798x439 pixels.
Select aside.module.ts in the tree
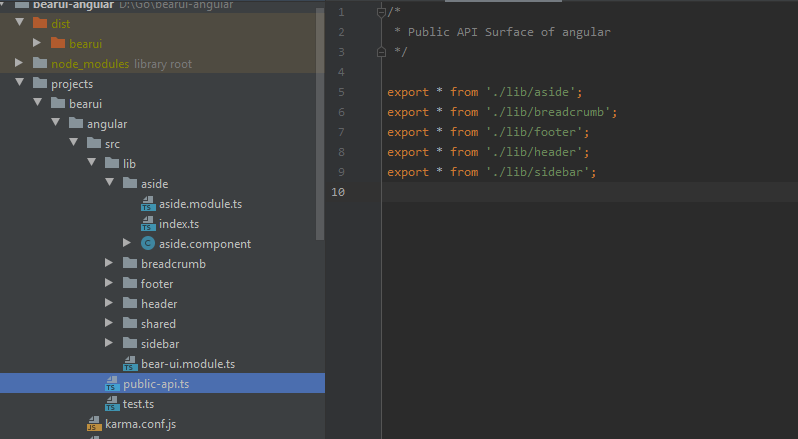tap(201, 203)
